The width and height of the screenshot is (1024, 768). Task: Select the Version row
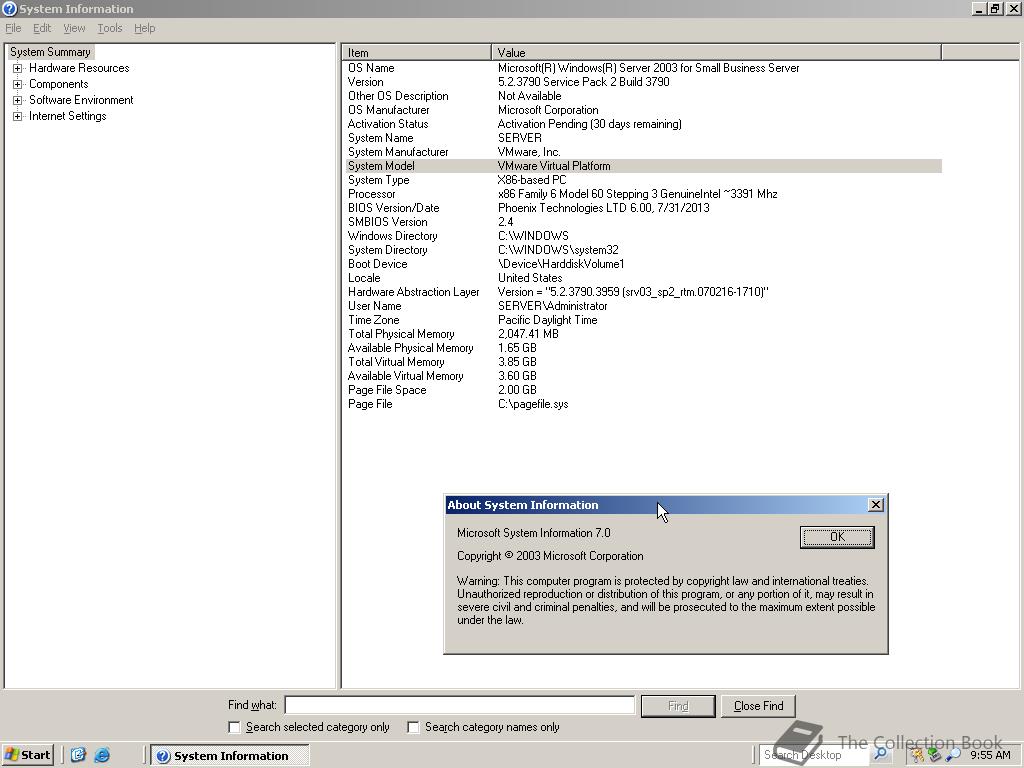pyautogui.click(x=643, y=82)
